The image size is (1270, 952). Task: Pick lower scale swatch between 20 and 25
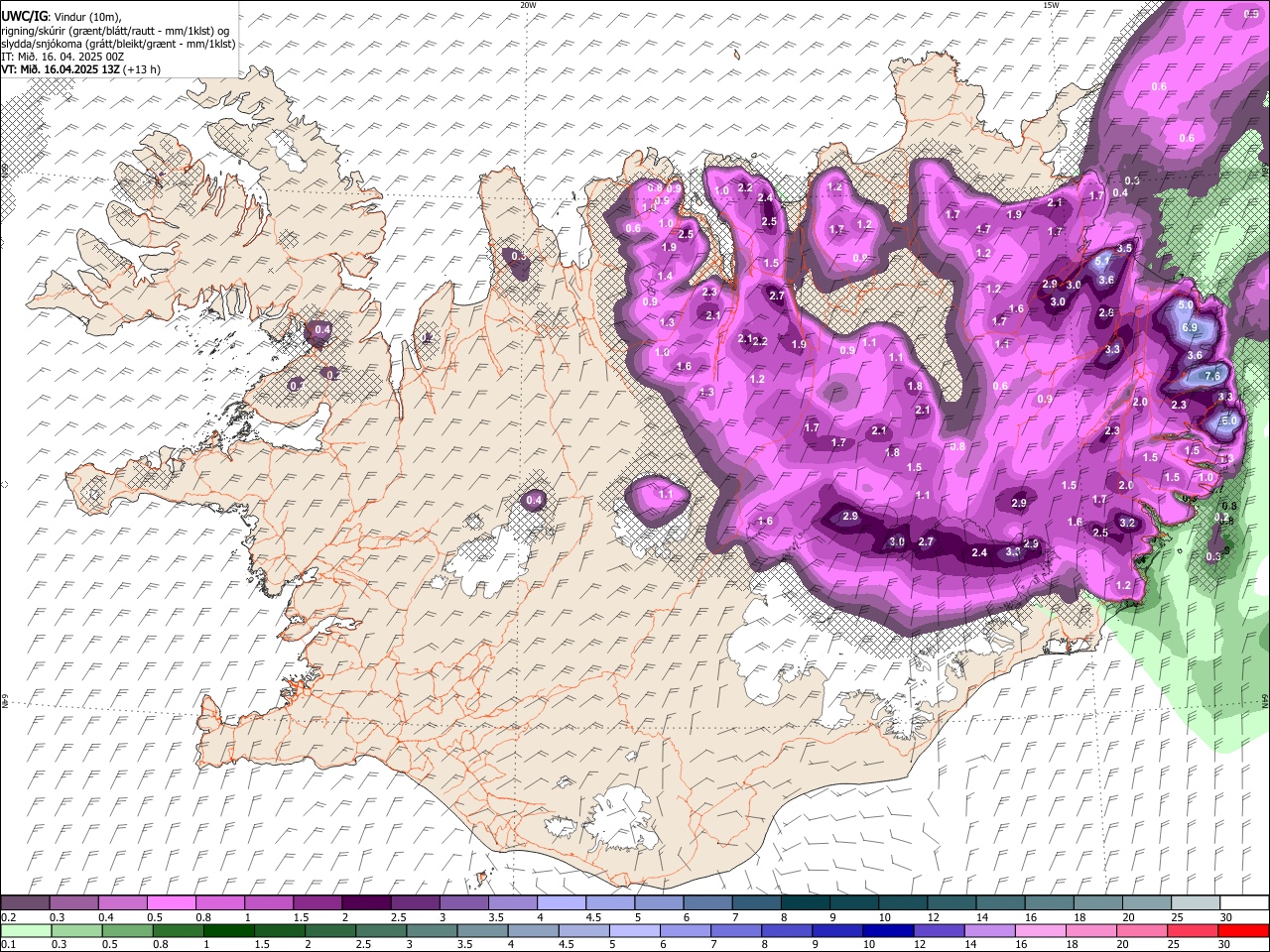[1144, 930]
